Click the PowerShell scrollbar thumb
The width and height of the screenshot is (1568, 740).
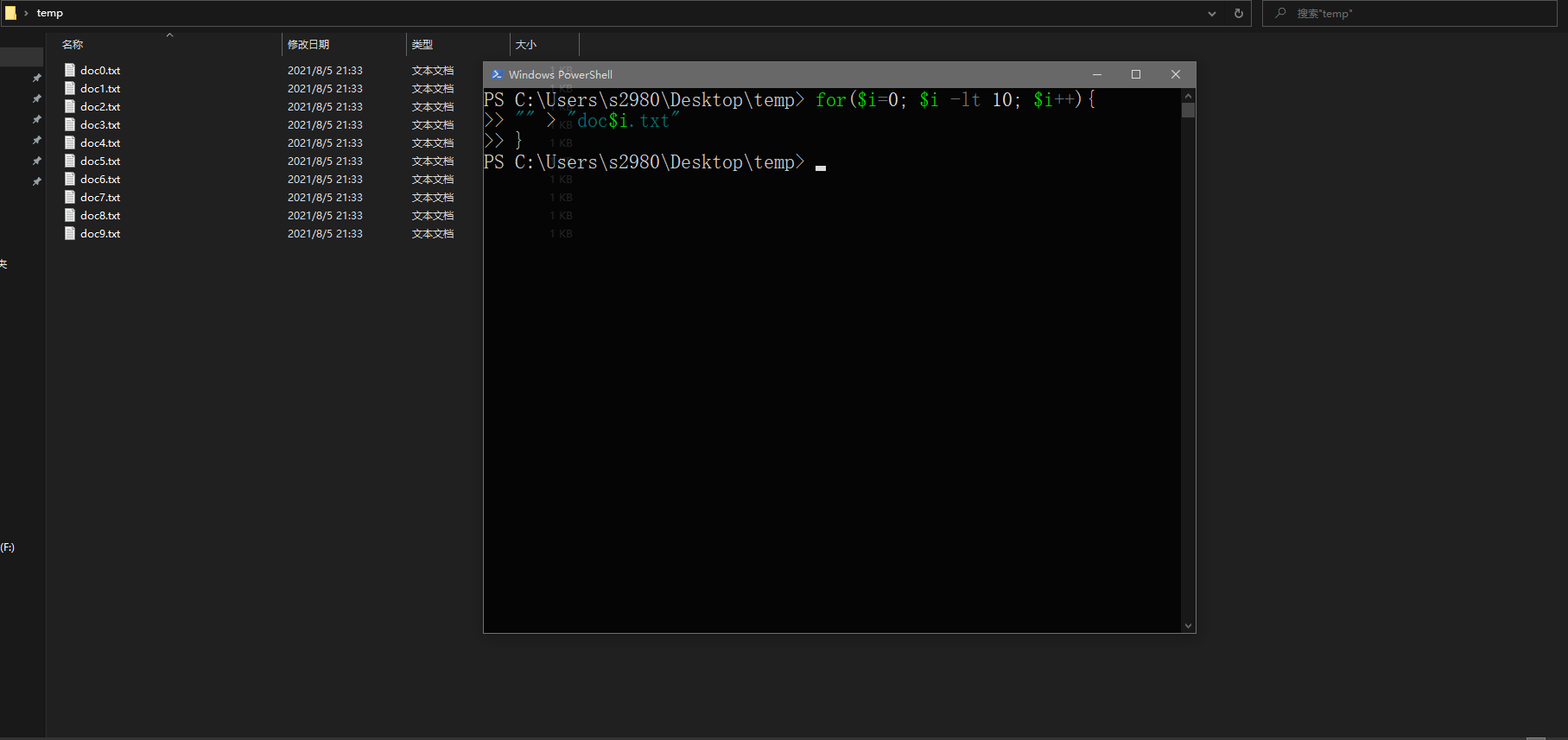pyautogui.click(x=1188, y=111)
